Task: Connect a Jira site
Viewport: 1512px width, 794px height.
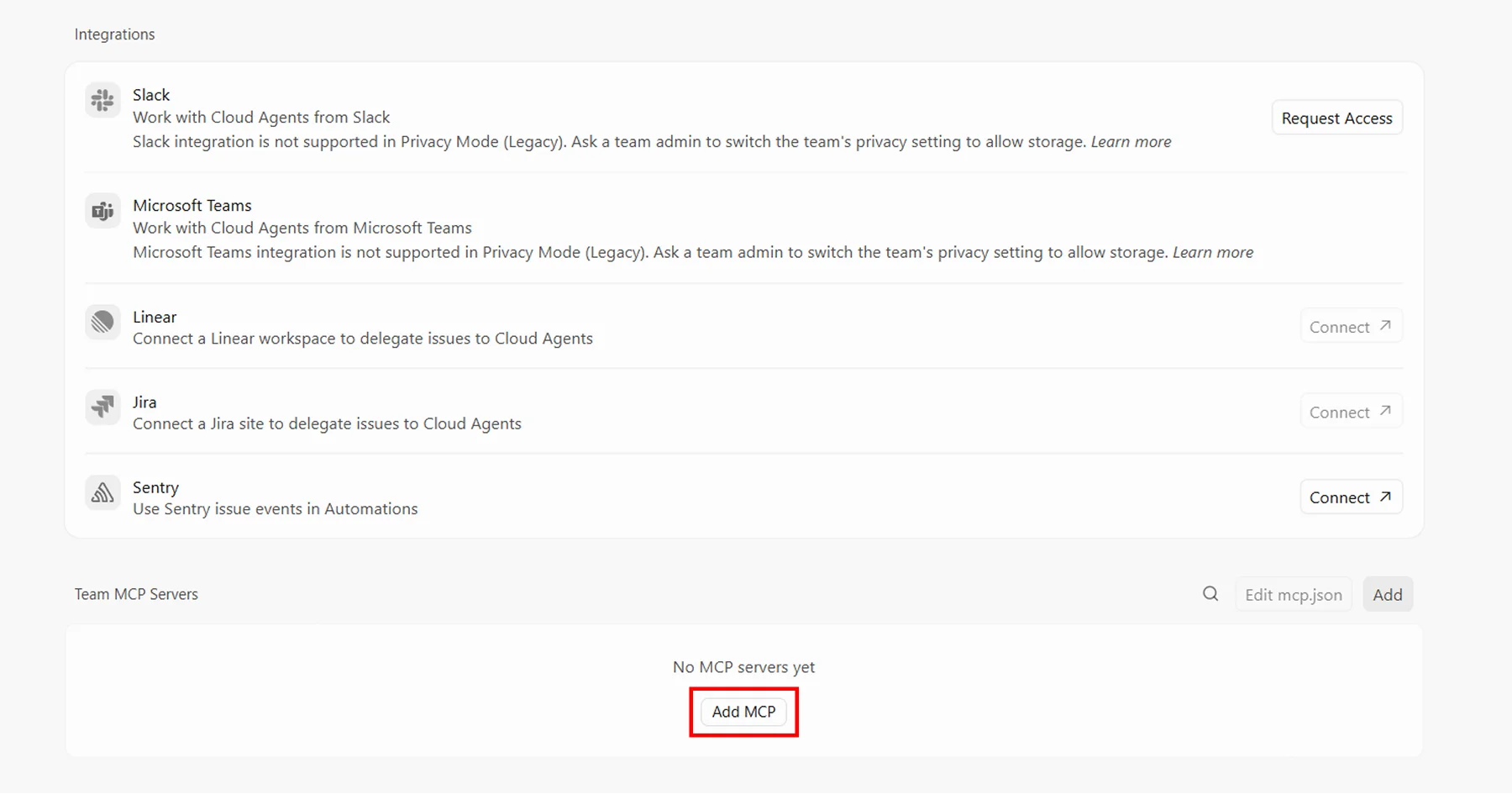Action: tap(1351, 412)
